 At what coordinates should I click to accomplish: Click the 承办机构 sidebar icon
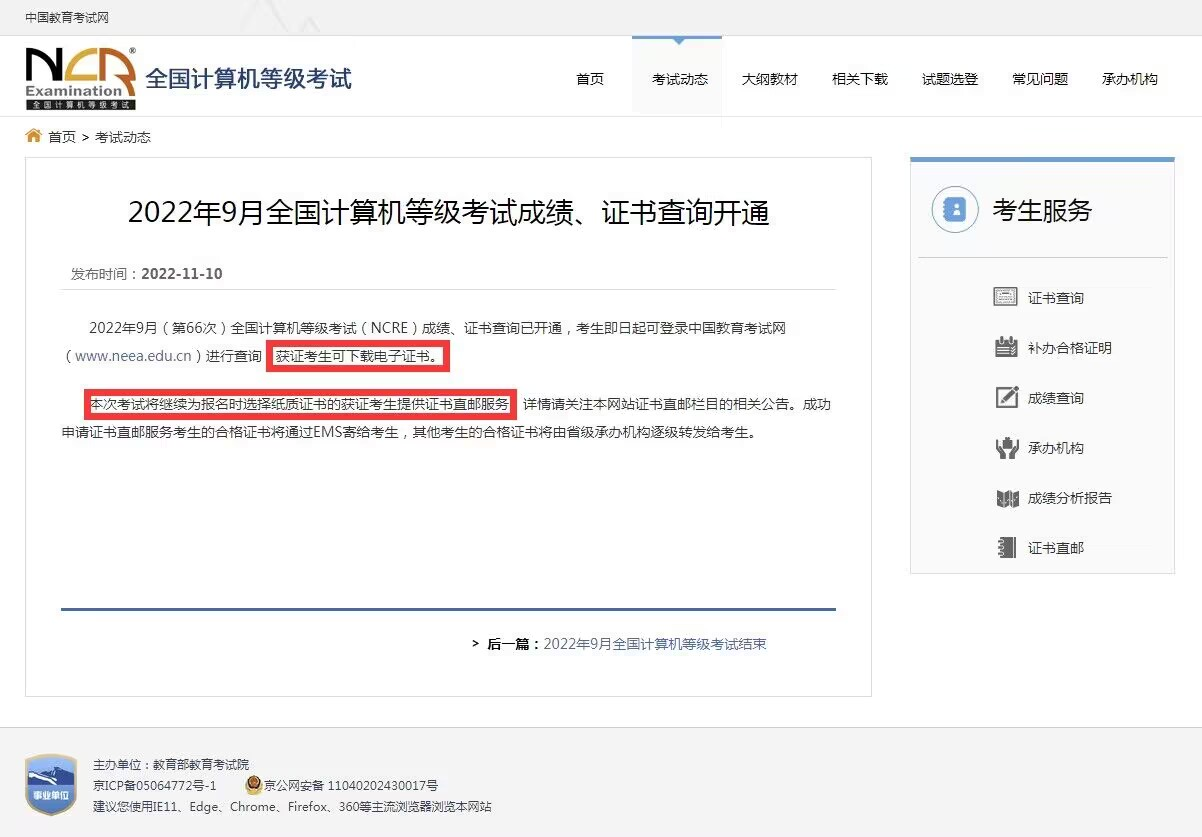1006,447
